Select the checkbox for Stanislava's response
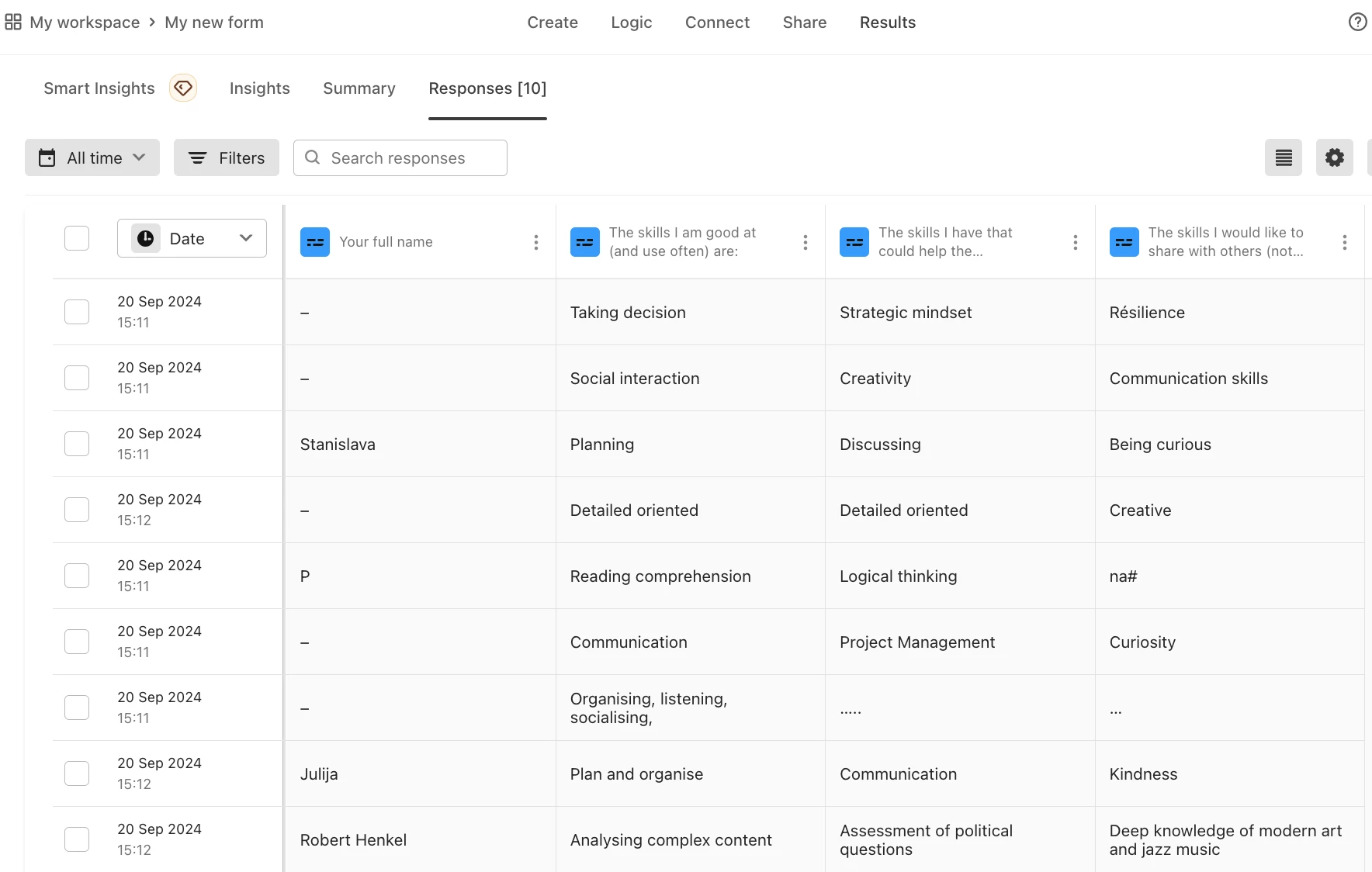Image resolution: width=1372 pixels, height=872 pixels. coord(77,444)
